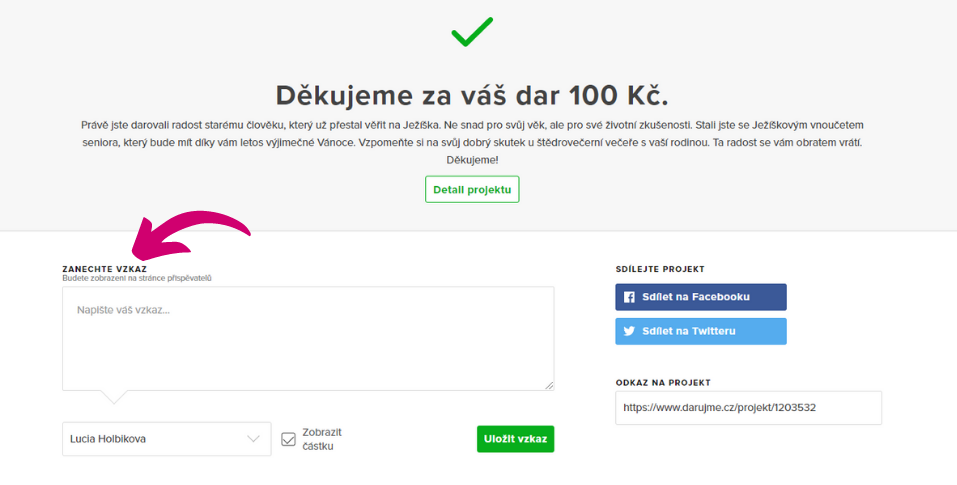
Task: Click the green success checkmark icon
Action: [x=472, y=32]
